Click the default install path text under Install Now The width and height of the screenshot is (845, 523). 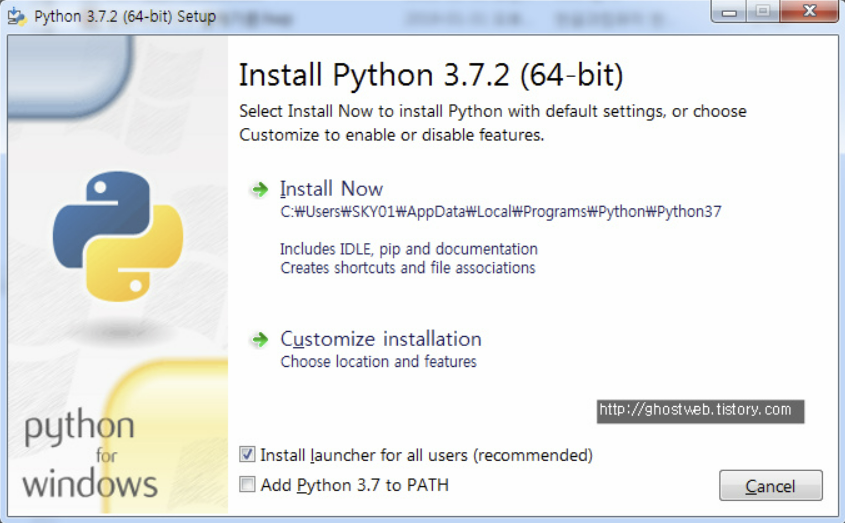(x=501, y=211)
